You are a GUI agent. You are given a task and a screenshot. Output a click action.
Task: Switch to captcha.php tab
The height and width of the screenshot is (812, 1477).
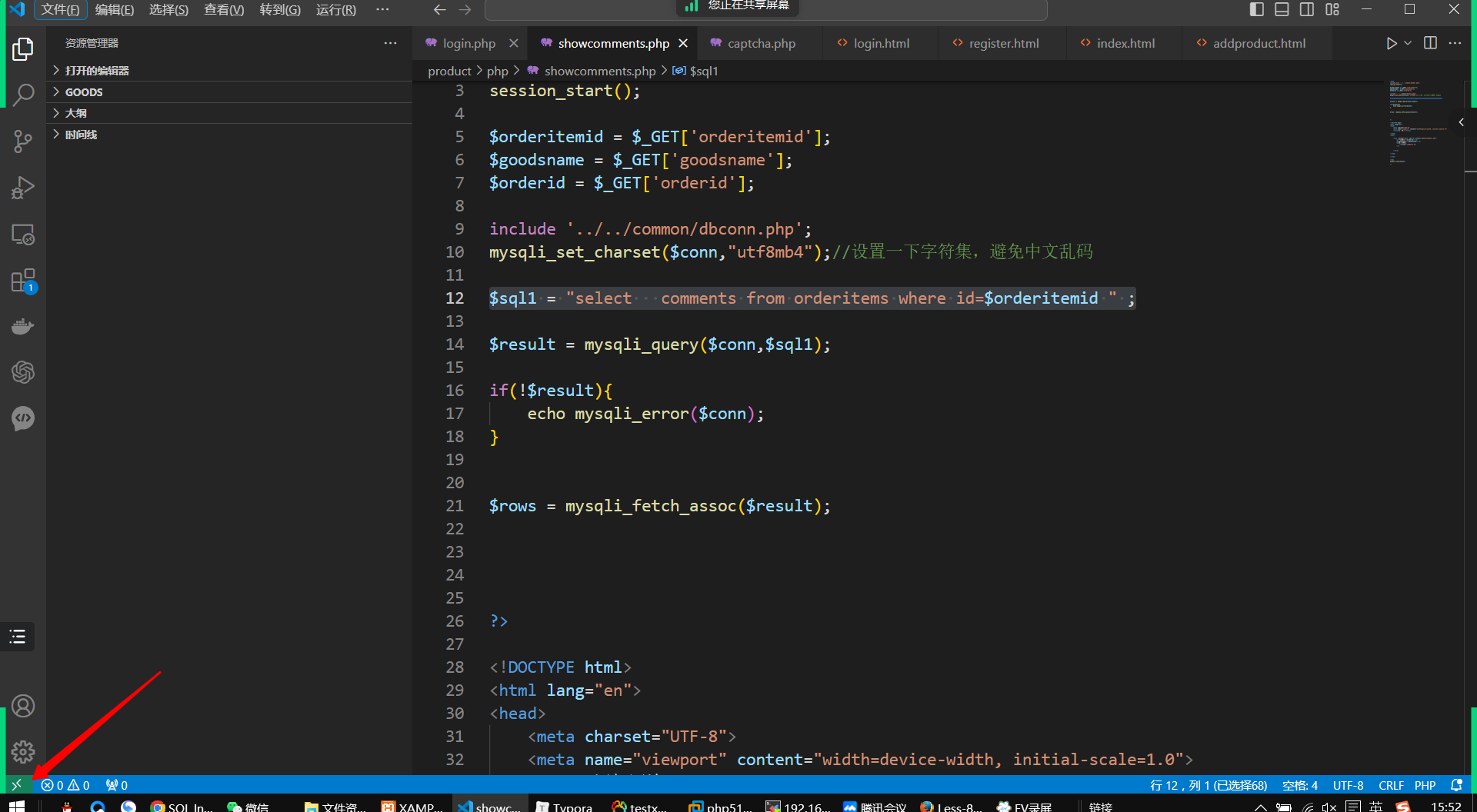tap(761, 43)
